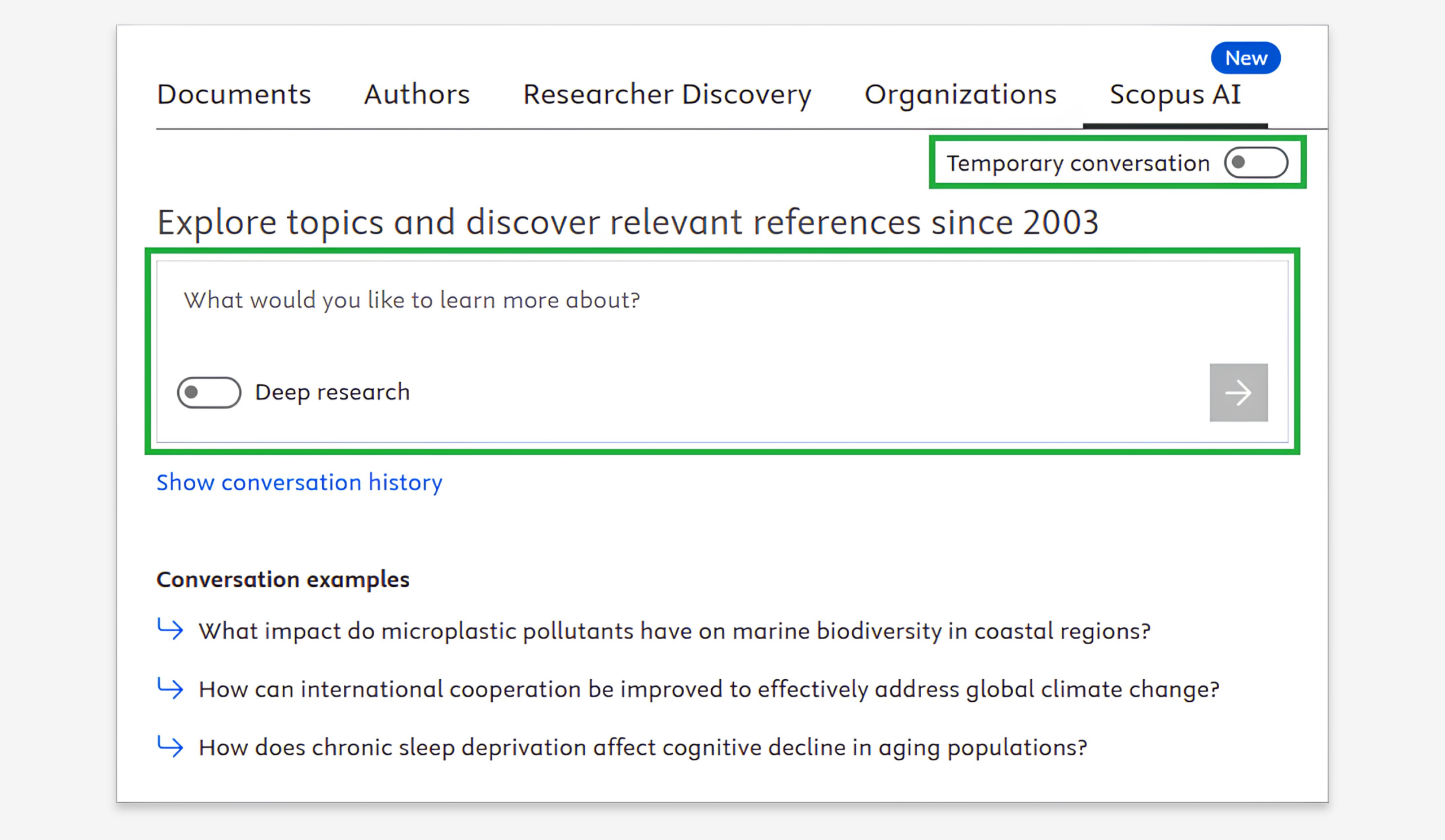Image resolution: width=1445 pixels, height=840 pixels.
Task: Choose the microplastic pollutants example question
Action: 675,631
